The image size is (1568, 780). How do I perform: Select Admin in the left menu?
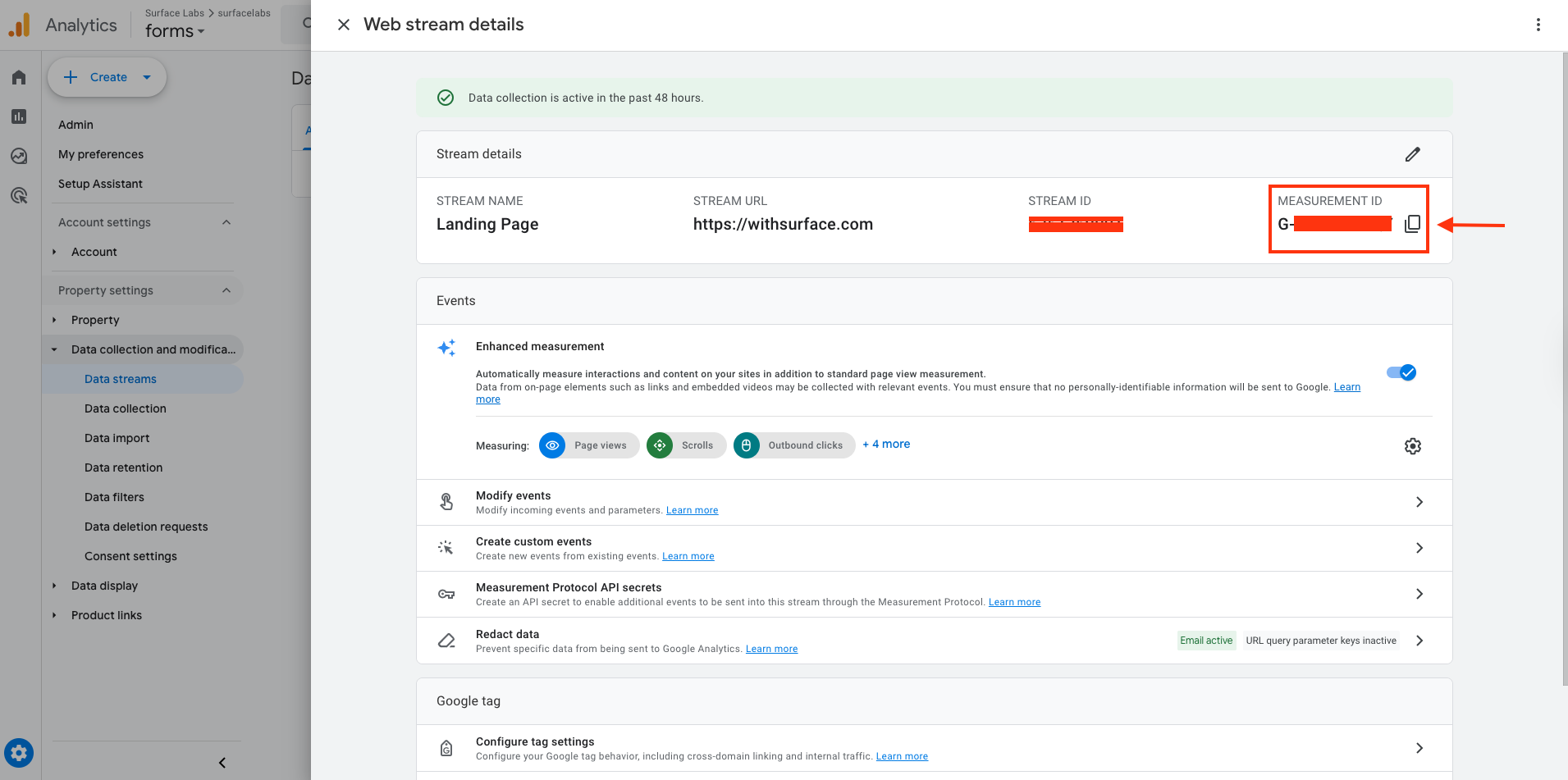75,124
